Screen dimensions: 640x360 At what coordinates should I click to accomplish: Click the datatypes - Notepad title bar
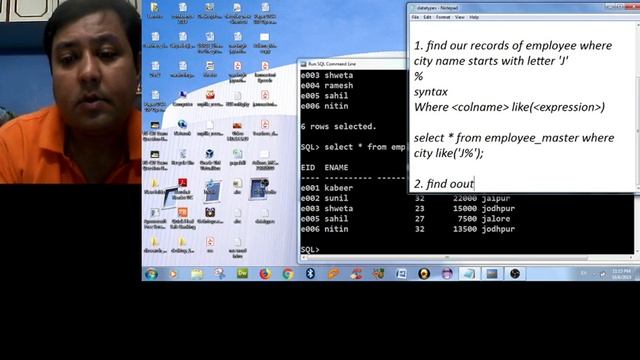pos(506,7)
